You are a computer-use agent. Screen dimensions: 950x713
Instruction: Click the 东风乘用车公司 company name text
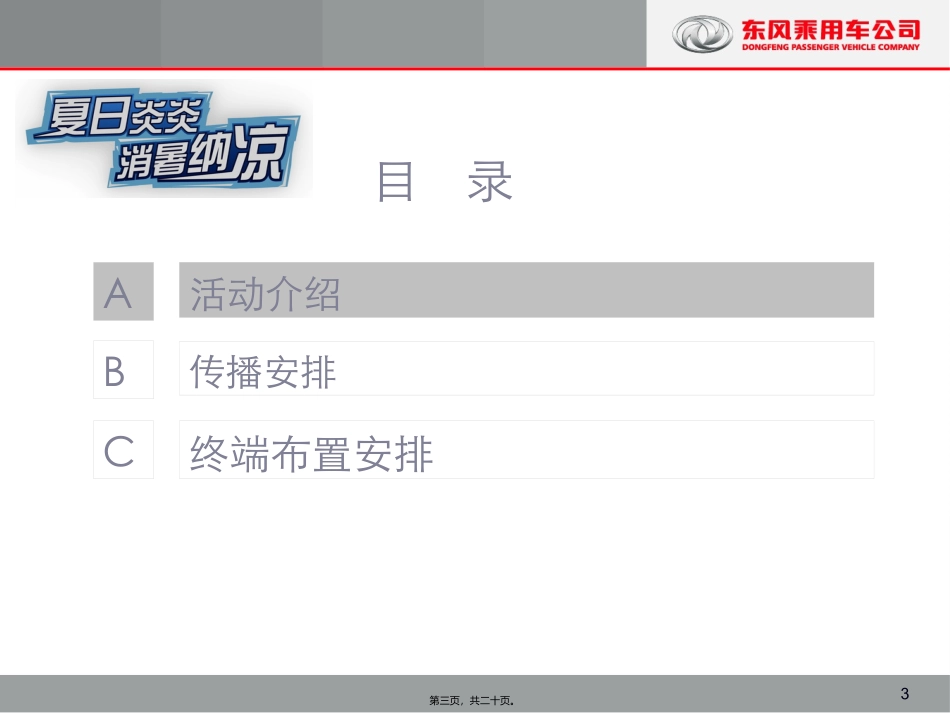[831, 29]
